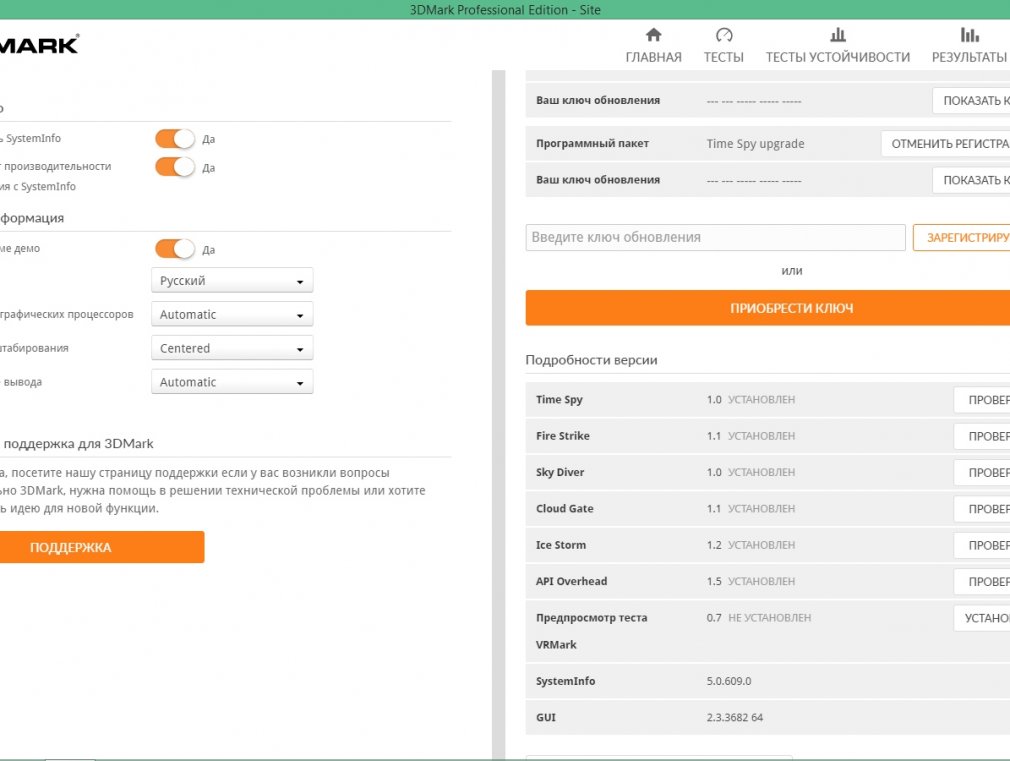Click show-key button directly below Time Spy upgrade row
This screenshot has width=1010, height=761.
tap(971, 180)
